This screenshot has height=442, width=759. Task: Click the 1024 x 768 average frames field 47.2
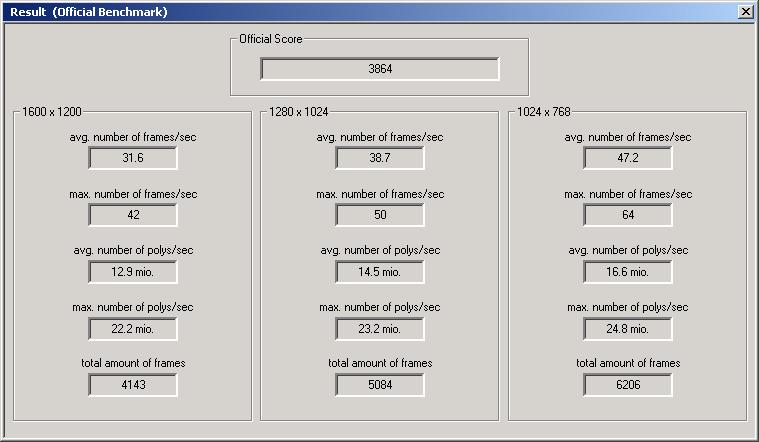pos(628,158)
